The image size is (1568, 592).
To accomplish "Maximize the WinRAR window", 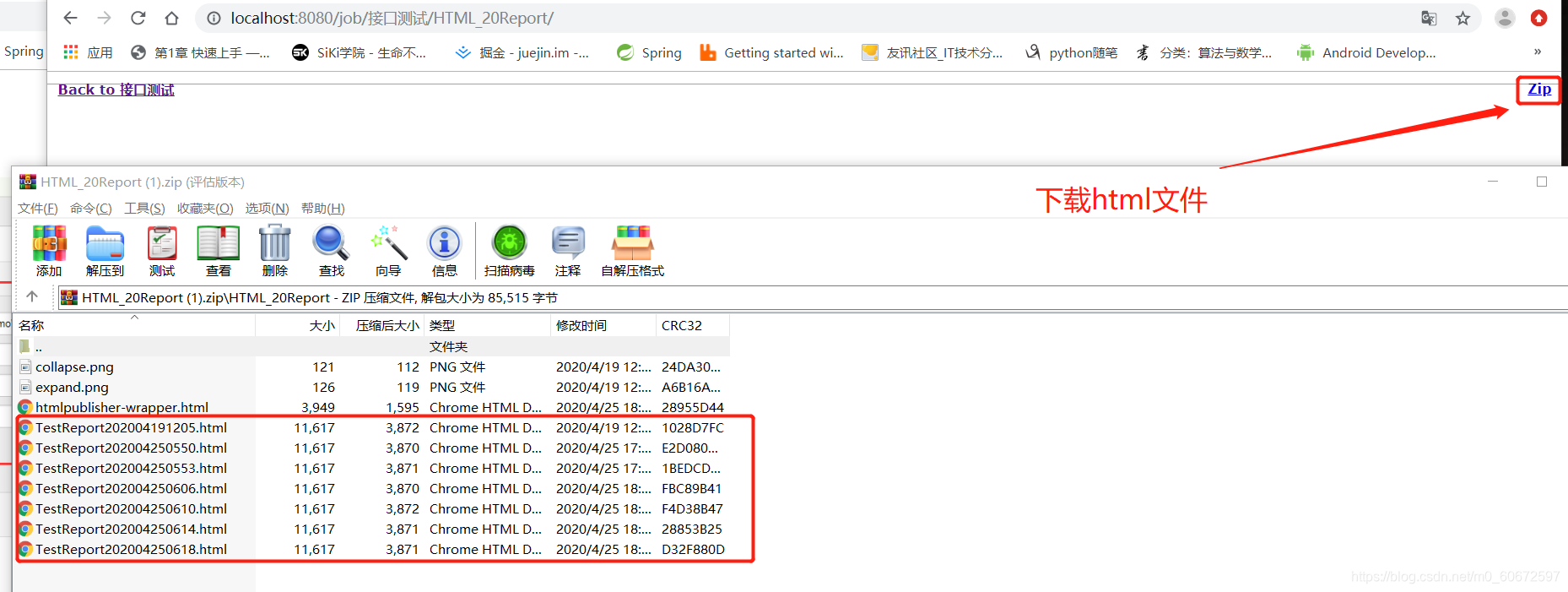I will tap(1542, 182).
